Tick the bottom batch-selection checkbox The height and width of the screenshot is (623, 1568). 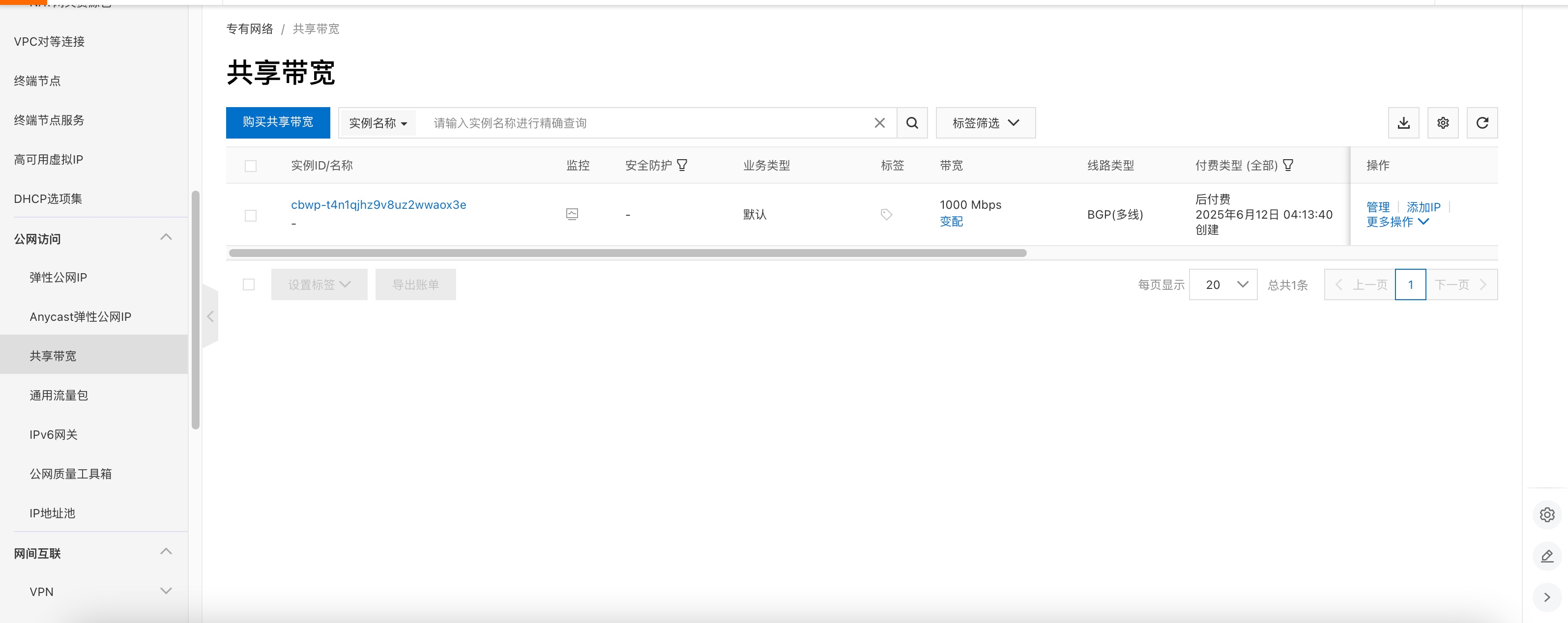tap(248, 284)
